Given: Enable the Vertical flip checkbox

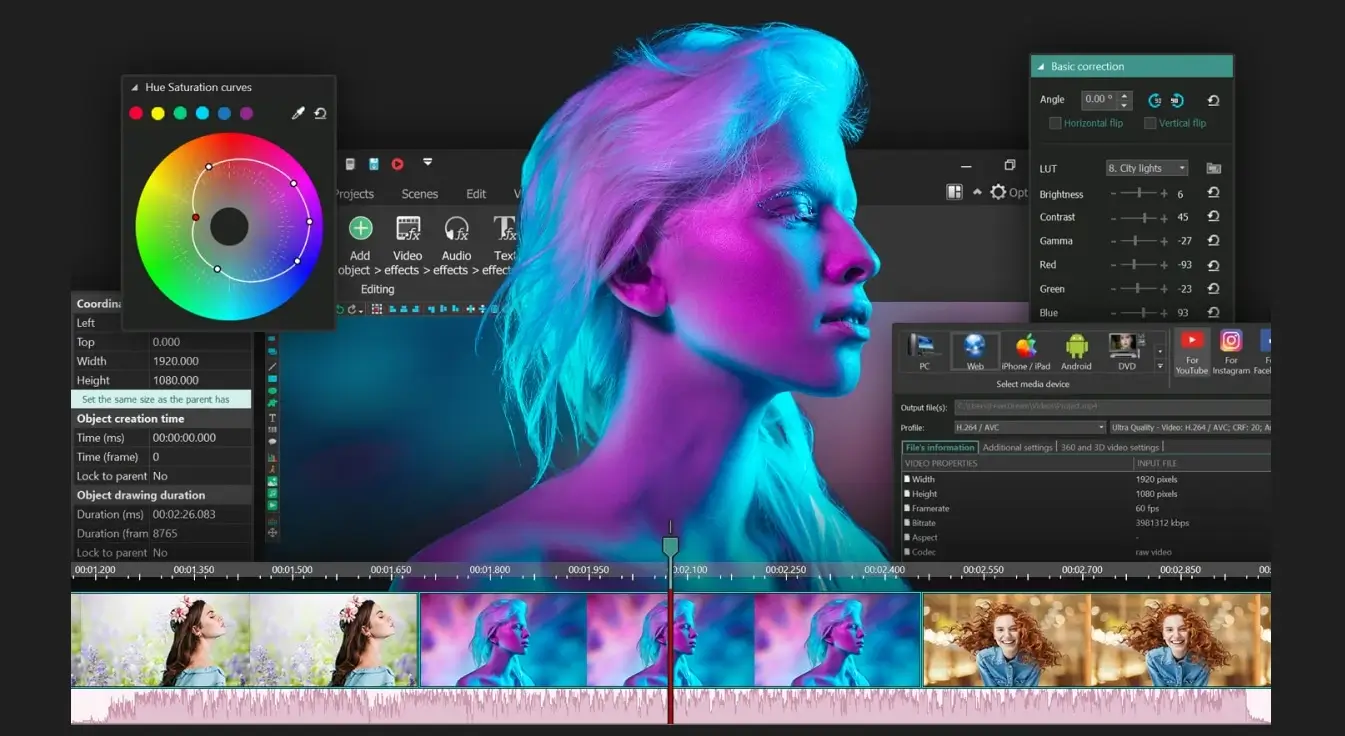Looking at the screenshot, I should (1150, 123).
